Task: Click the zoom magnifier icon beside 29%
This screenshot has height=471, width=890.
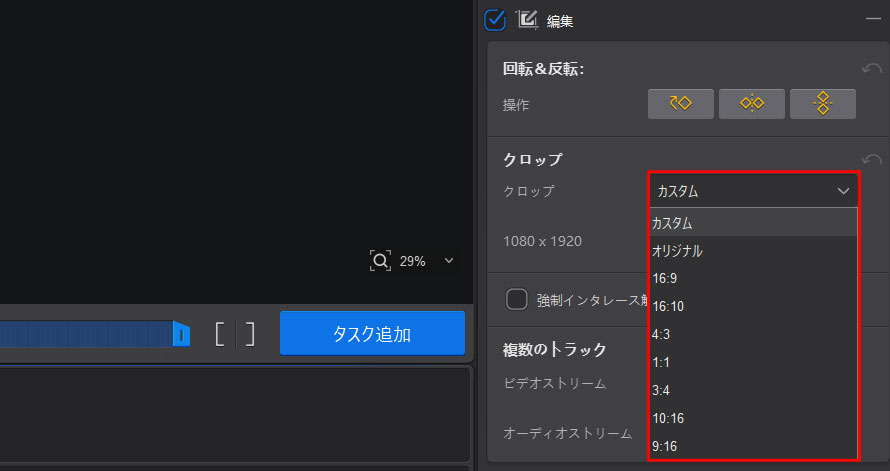Action: click(380, 260)
